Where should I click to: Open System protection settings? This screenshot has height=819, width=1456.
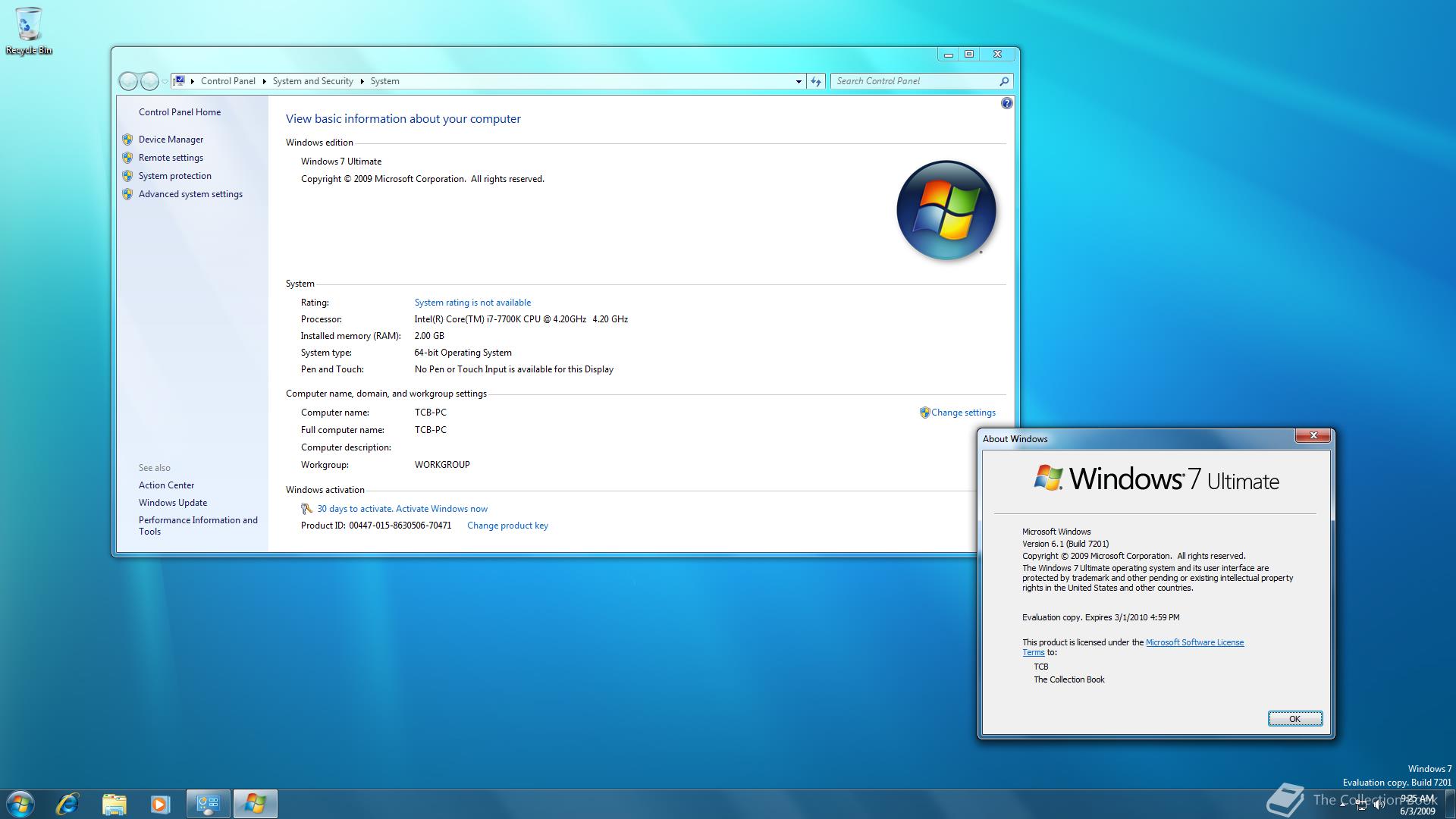tap(174, 175)
